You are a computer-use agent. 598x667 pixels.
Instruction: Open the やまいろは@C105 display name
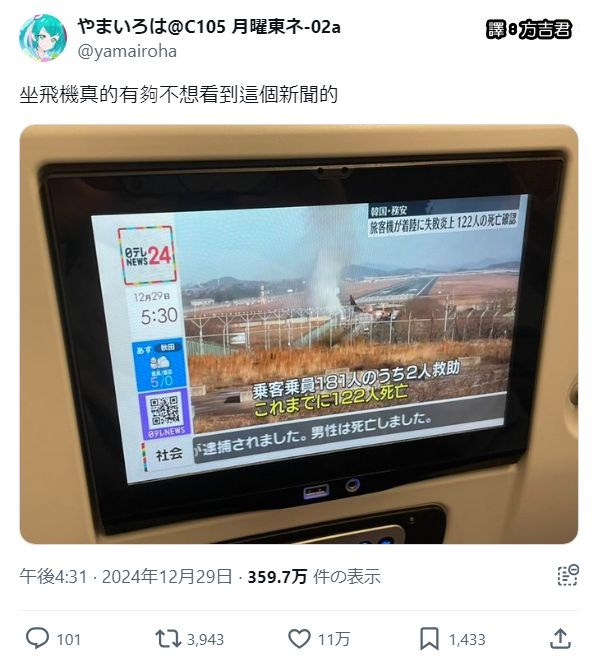(209, 27)
